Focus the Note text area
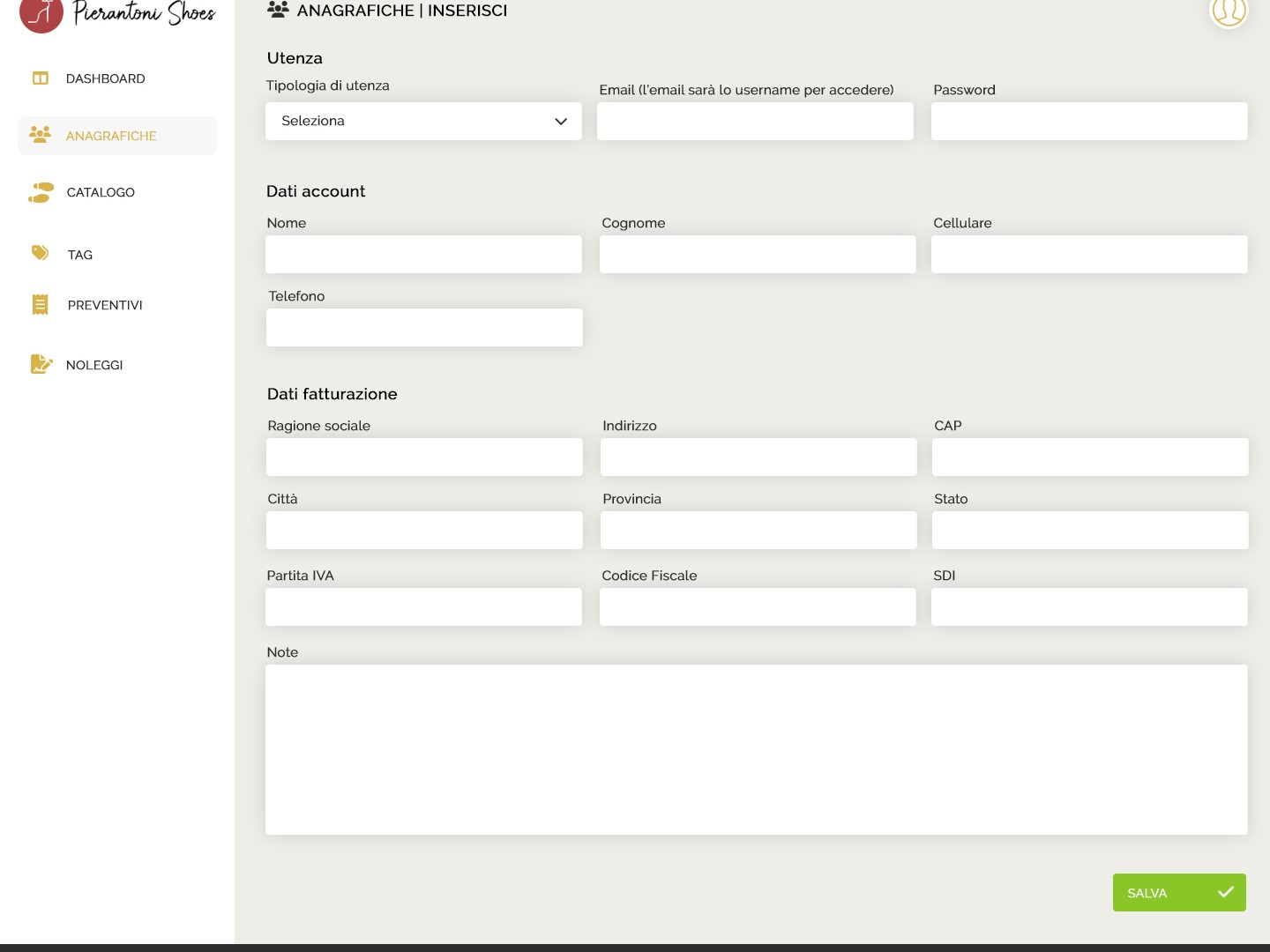This screenshot has height=952, width=1270. tap(756, 749)
